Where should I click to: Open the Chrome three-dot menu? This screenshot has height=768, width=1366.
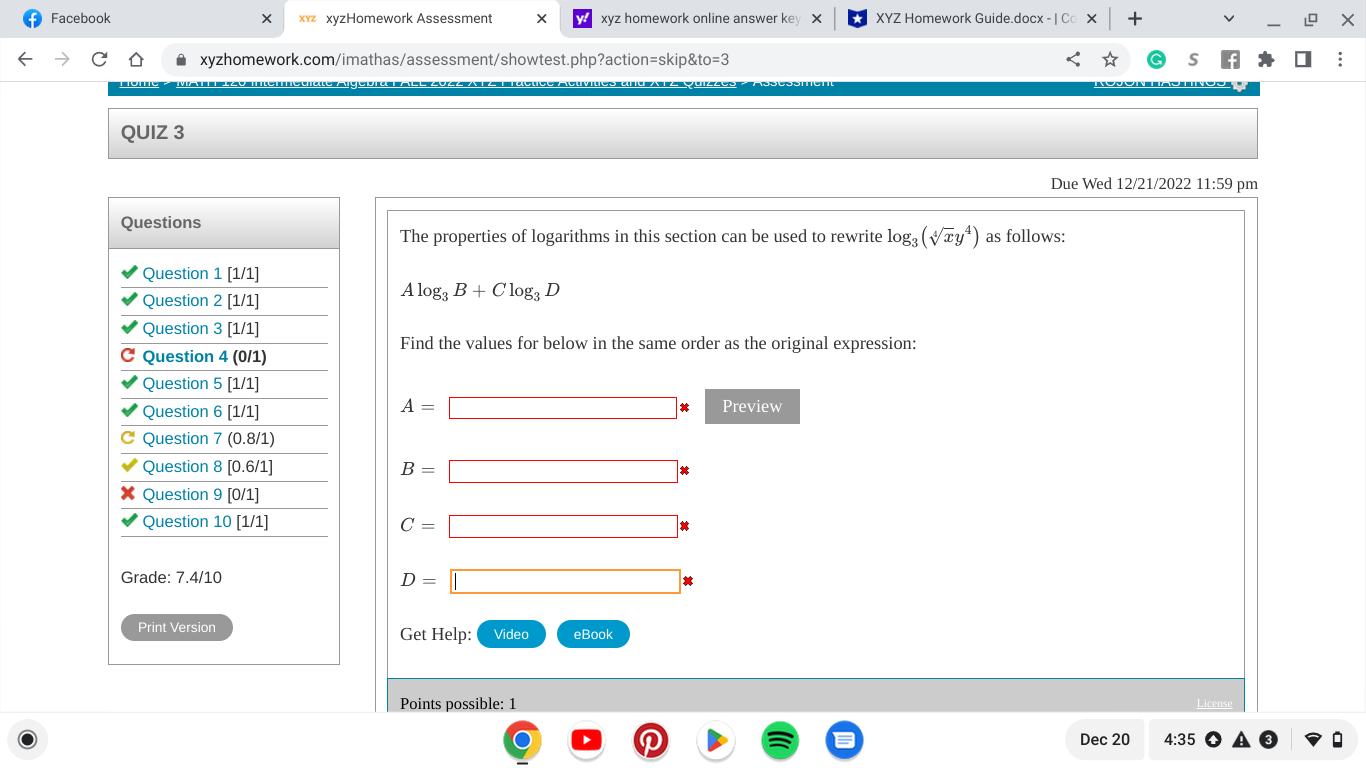pyautogui.click(x=1341, y=59)
